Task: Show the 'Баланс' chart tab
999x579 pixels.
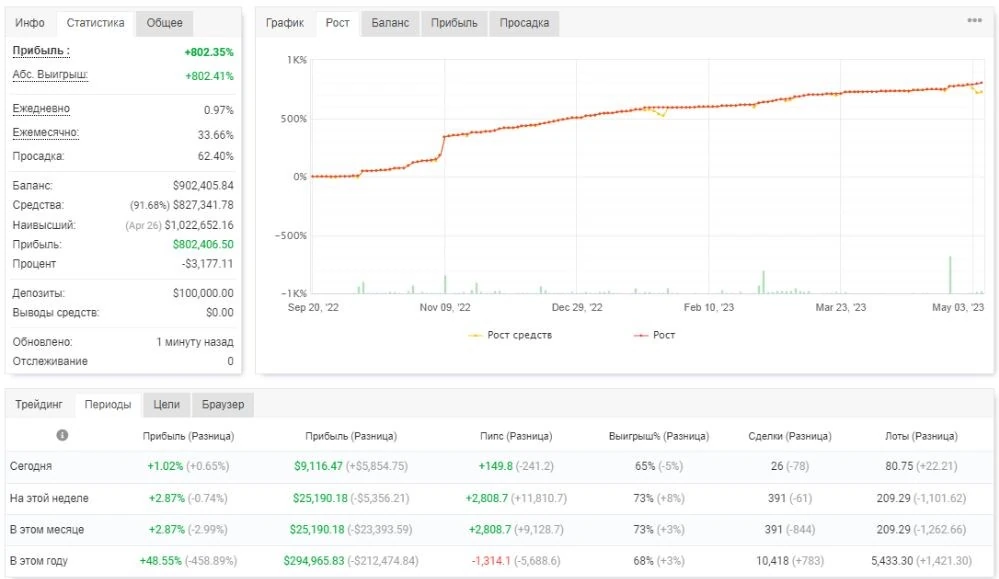Action: point(390,23)
